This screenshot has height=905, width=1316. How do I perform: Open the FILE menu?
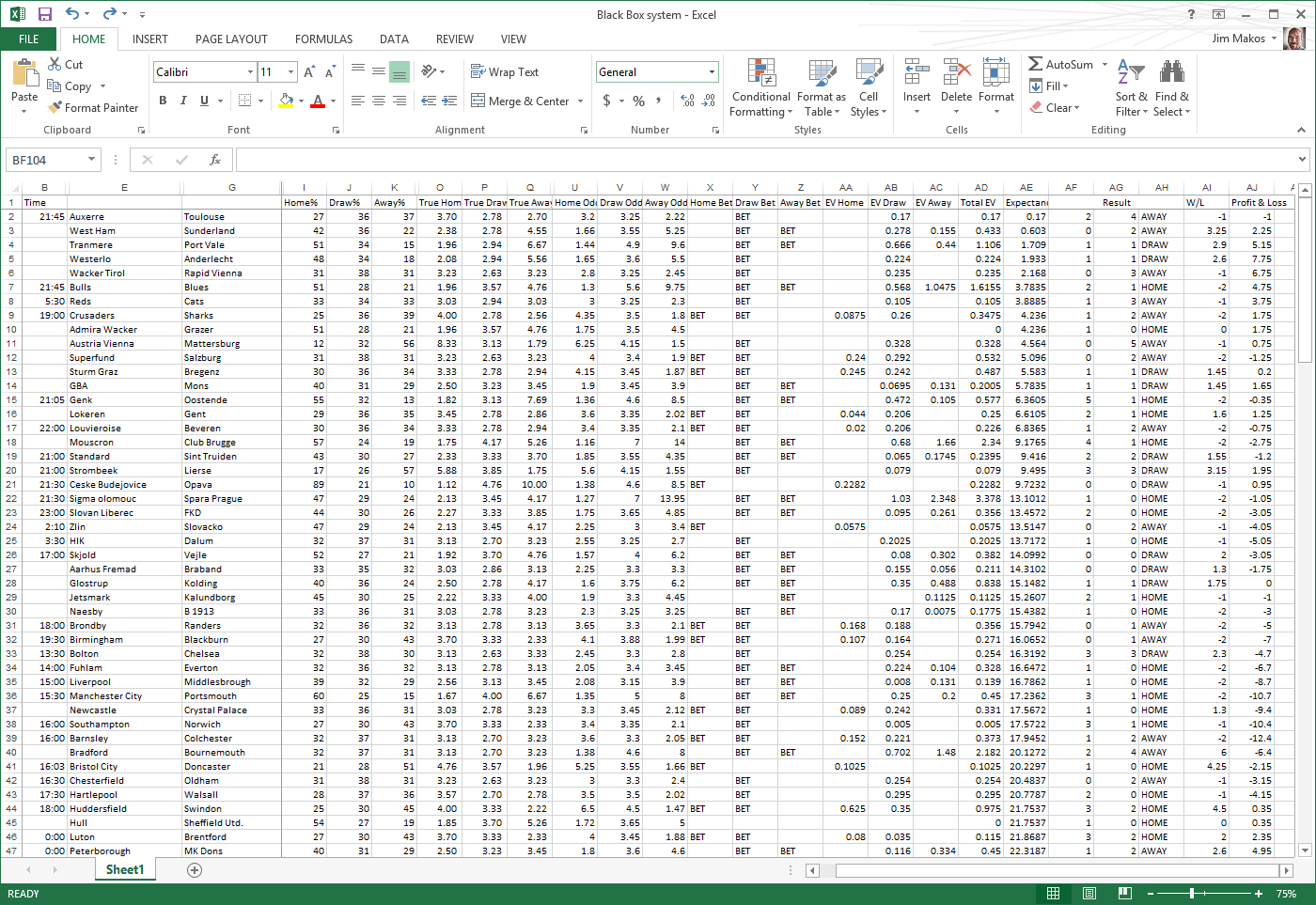(29, 39)
